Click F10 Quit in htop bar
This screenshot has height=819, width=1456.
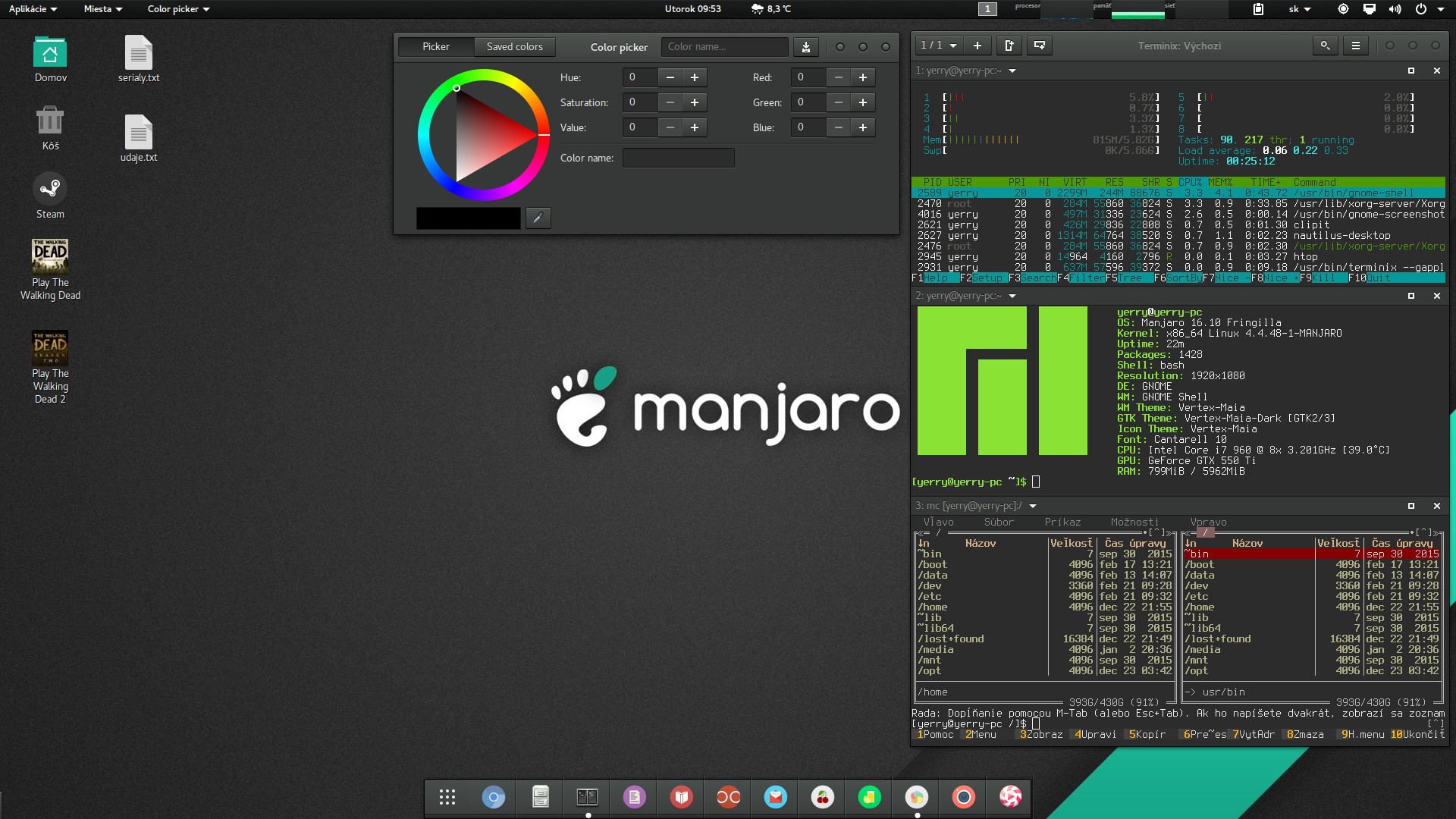click(1370, 278)
